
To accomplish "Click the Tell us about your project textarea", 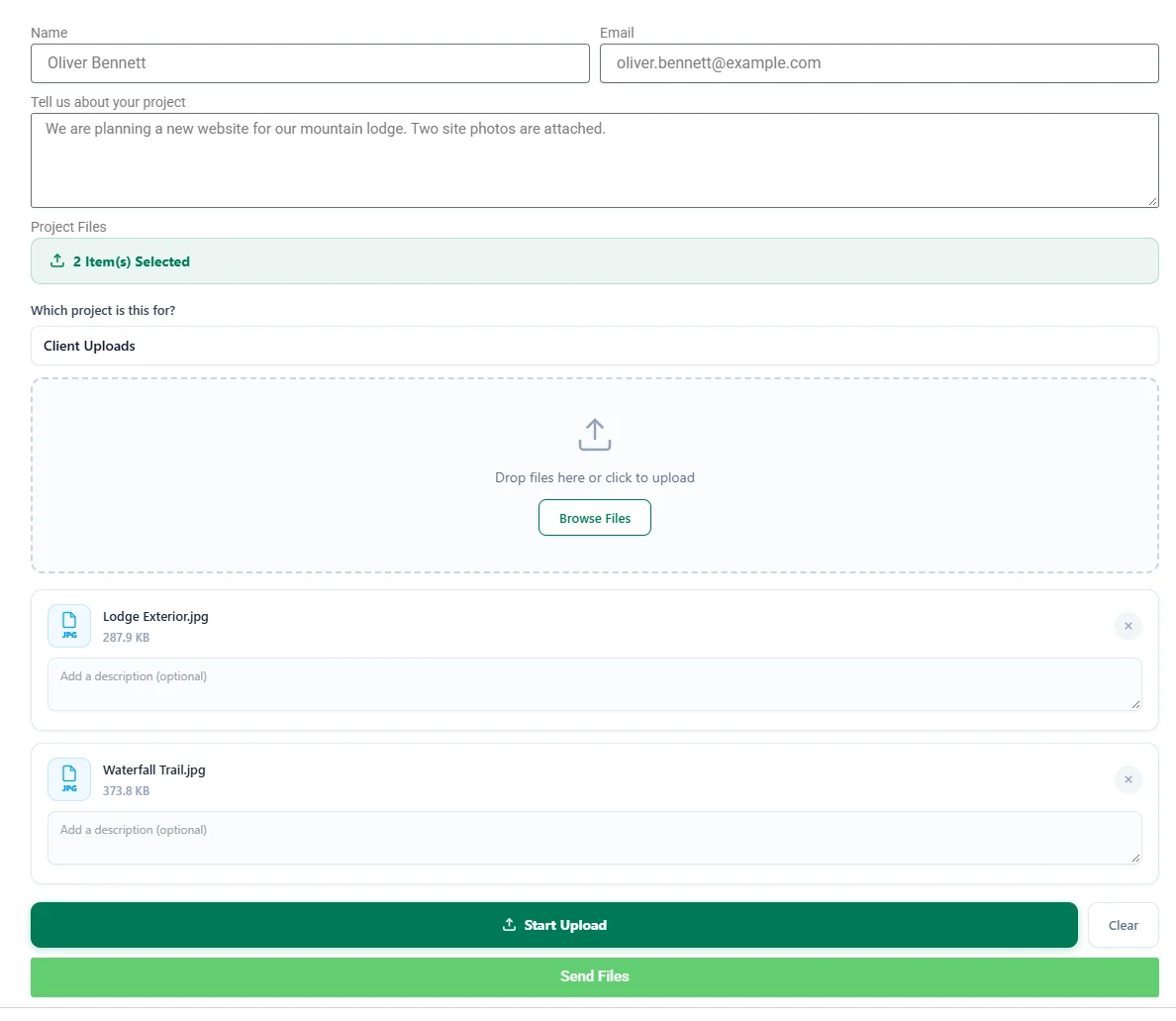I will 595,160.
